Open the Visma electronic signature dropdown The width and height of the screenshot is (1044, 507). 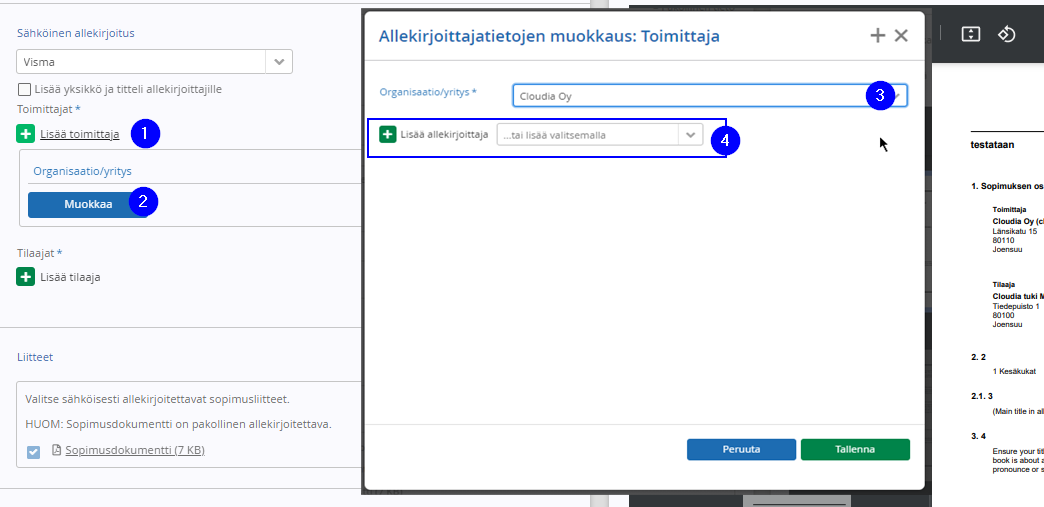coord(279,62)
